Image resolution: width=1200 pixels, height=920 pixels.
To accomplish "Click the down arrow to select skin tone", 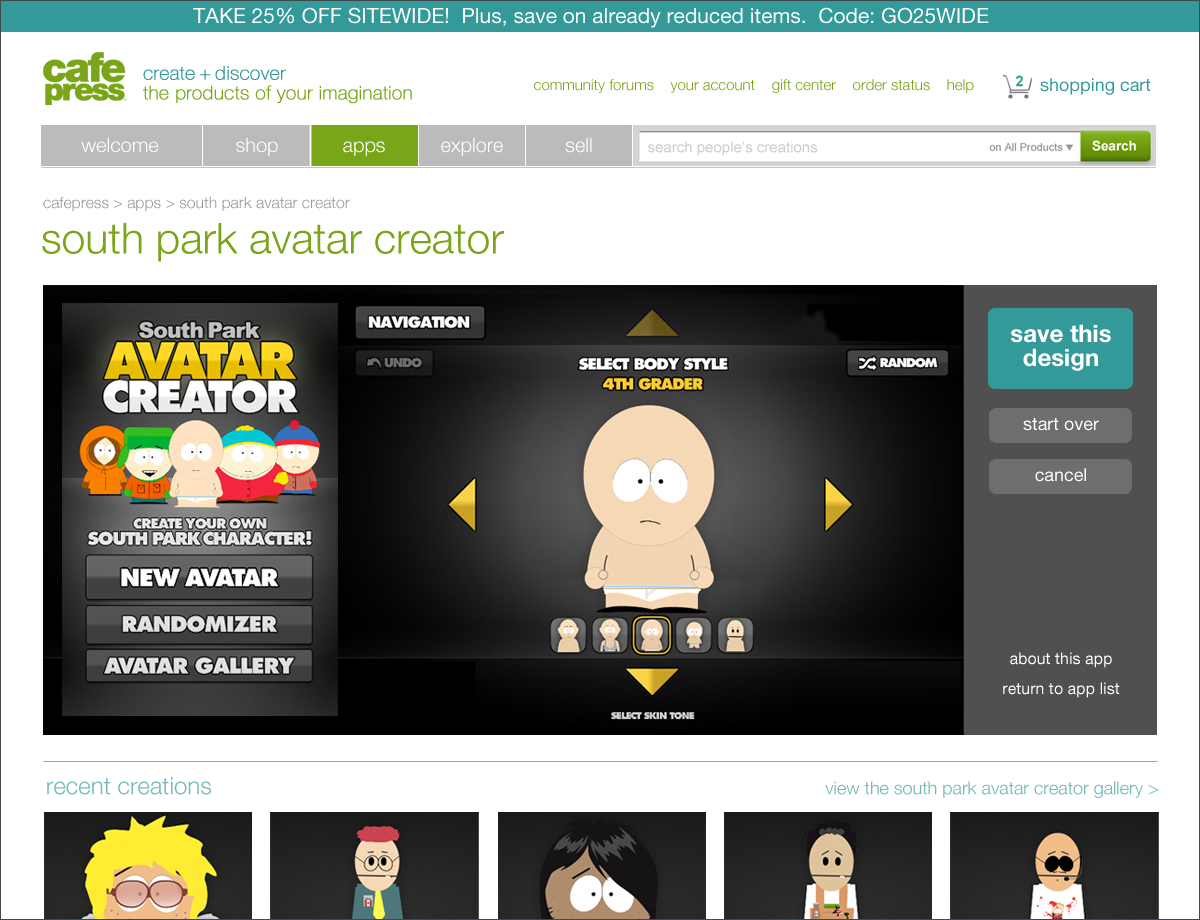I will (652, 682).
